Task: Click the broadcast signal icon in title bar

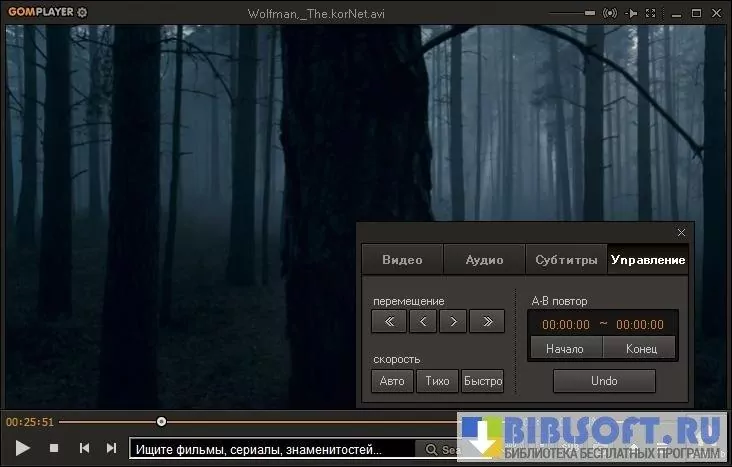Action: coord(609,13)
